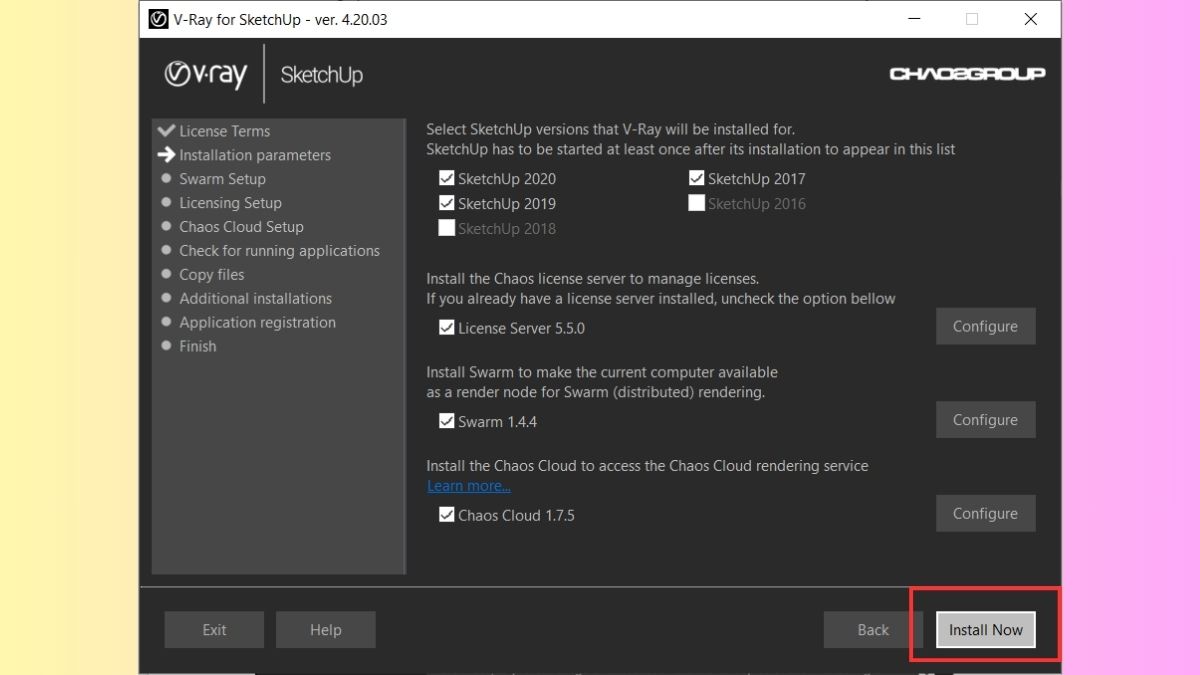Toggle the SketchUp 2017 checkbox

697,179
